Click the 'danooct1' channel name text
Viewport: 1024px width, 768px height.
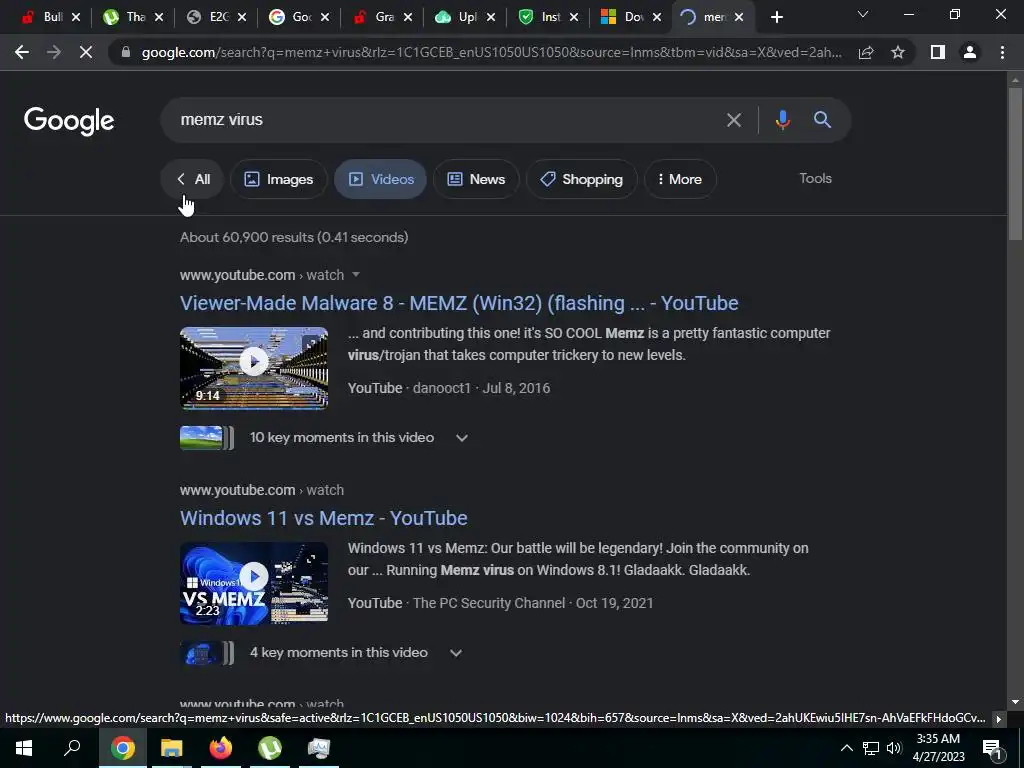point(441,388)
